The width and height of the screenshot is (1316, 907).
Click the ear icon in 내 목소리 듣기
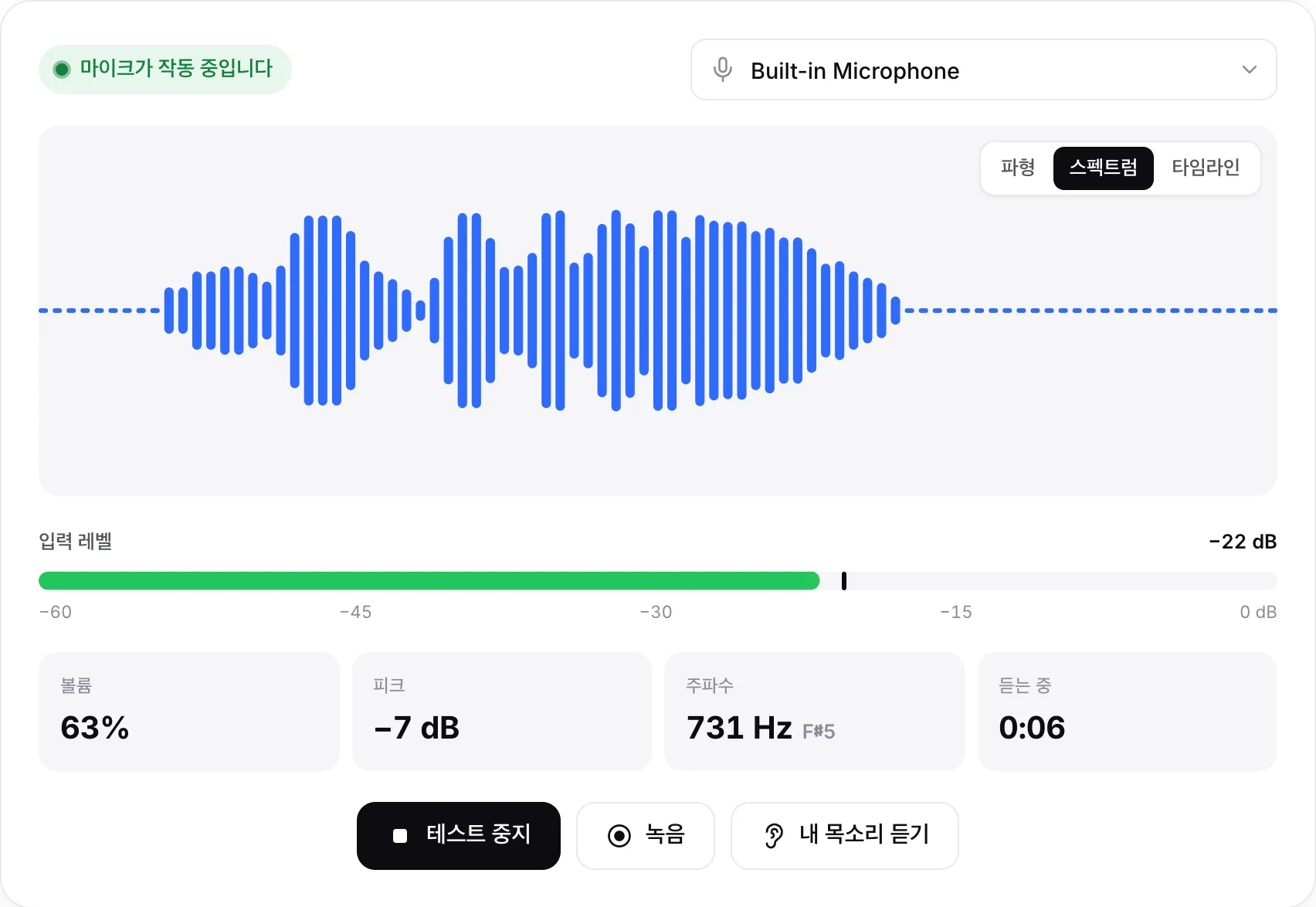pos(773,835)
